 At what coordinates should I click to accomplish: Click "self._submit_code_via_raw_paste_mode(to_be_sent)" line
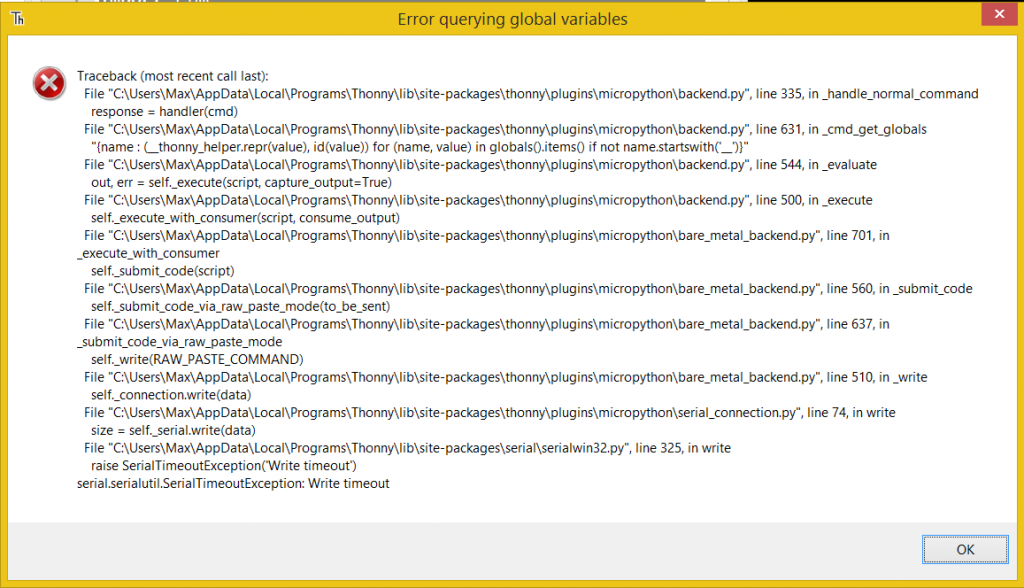(240, 306)
